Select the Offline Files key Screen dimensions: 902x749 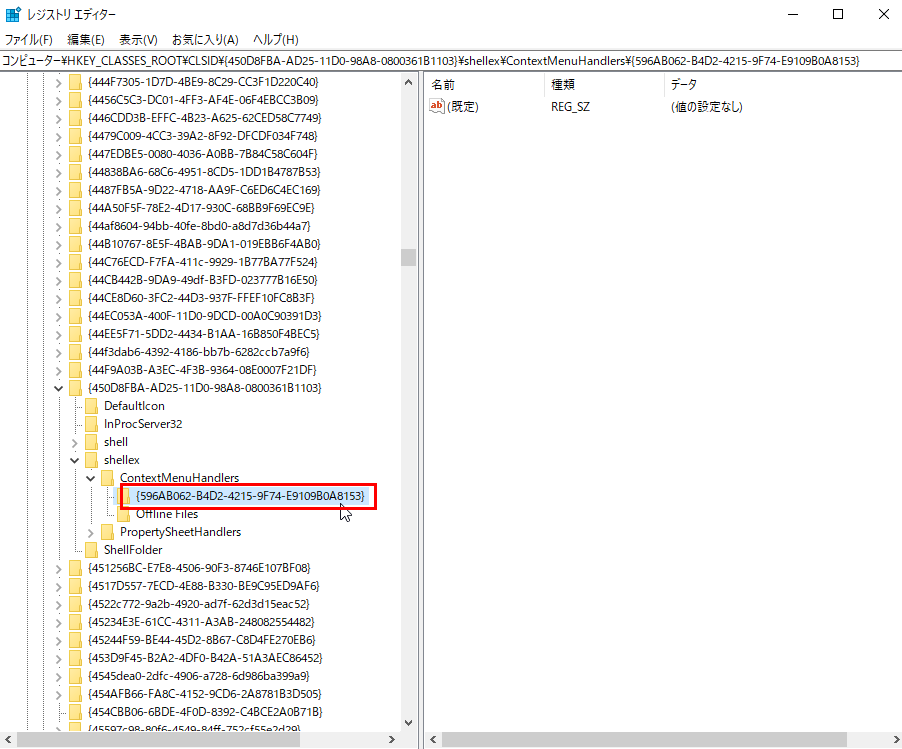point(167,514)
